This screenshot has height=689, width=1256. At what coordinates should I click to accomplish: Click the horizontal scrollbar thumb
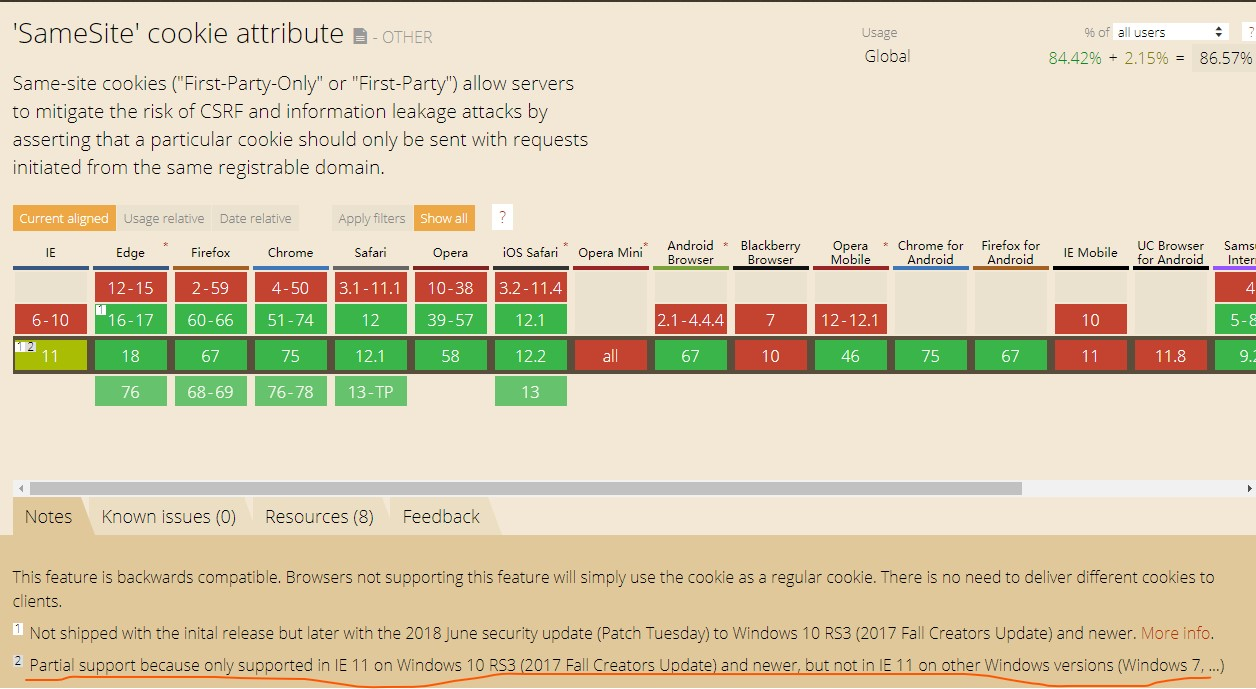(525, 489)
